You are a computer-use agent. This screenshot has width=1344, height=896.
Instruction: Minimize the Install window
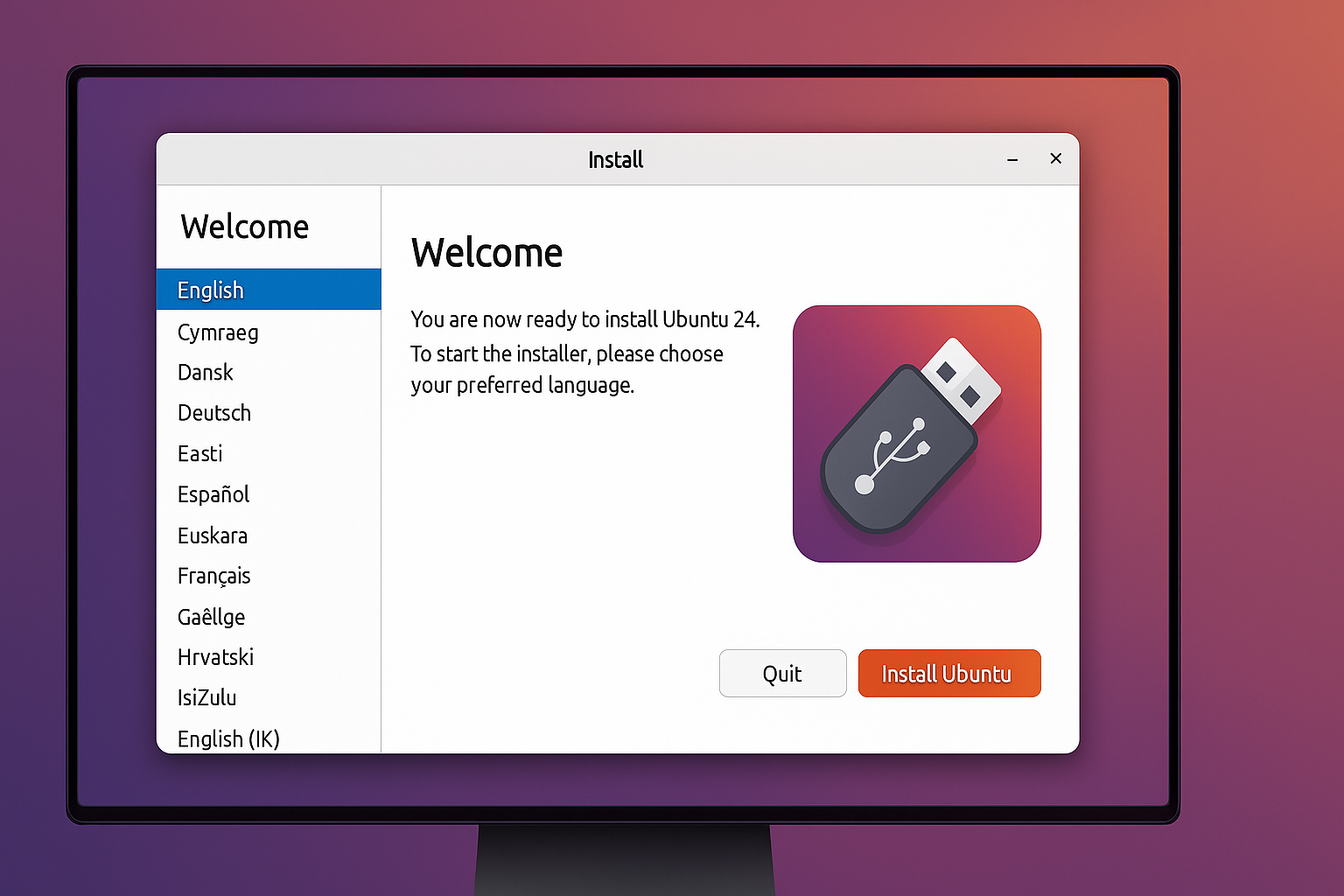click(1012, 159)
